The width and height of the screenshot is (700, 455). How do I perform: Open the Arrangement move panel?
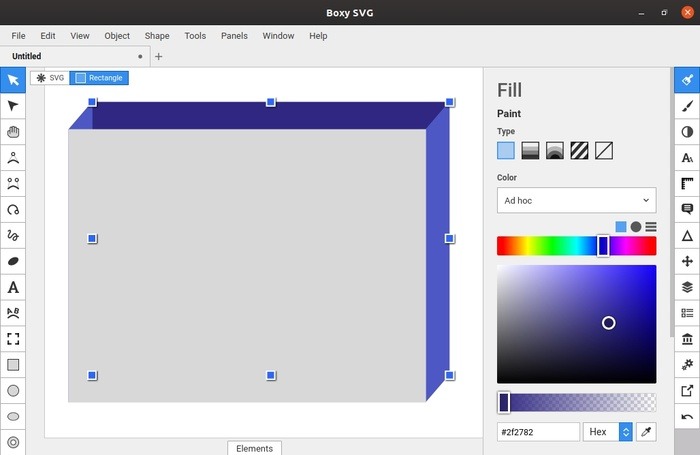pos(687,261)
